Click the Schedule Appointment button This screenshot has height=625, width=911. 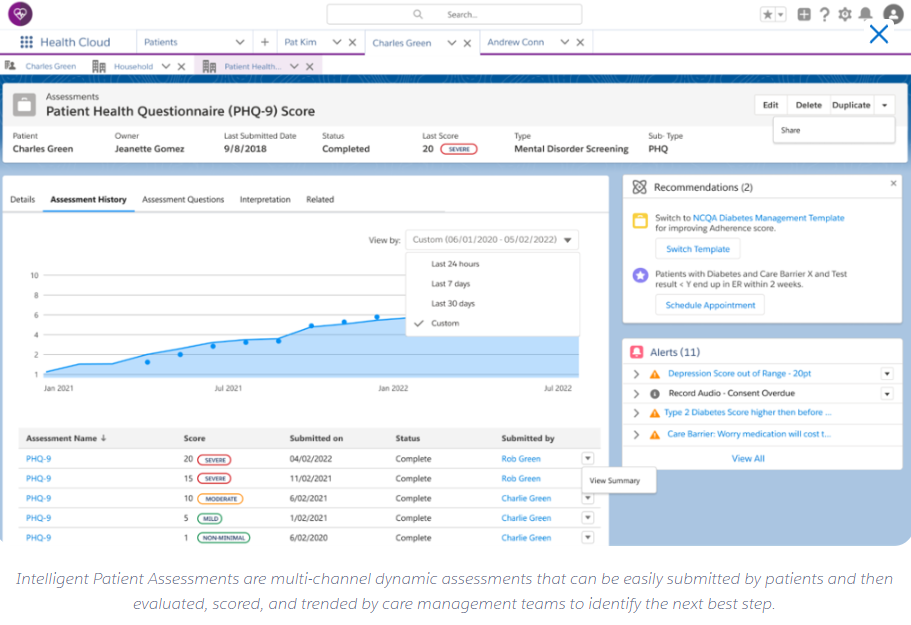(x=710, y=306)
